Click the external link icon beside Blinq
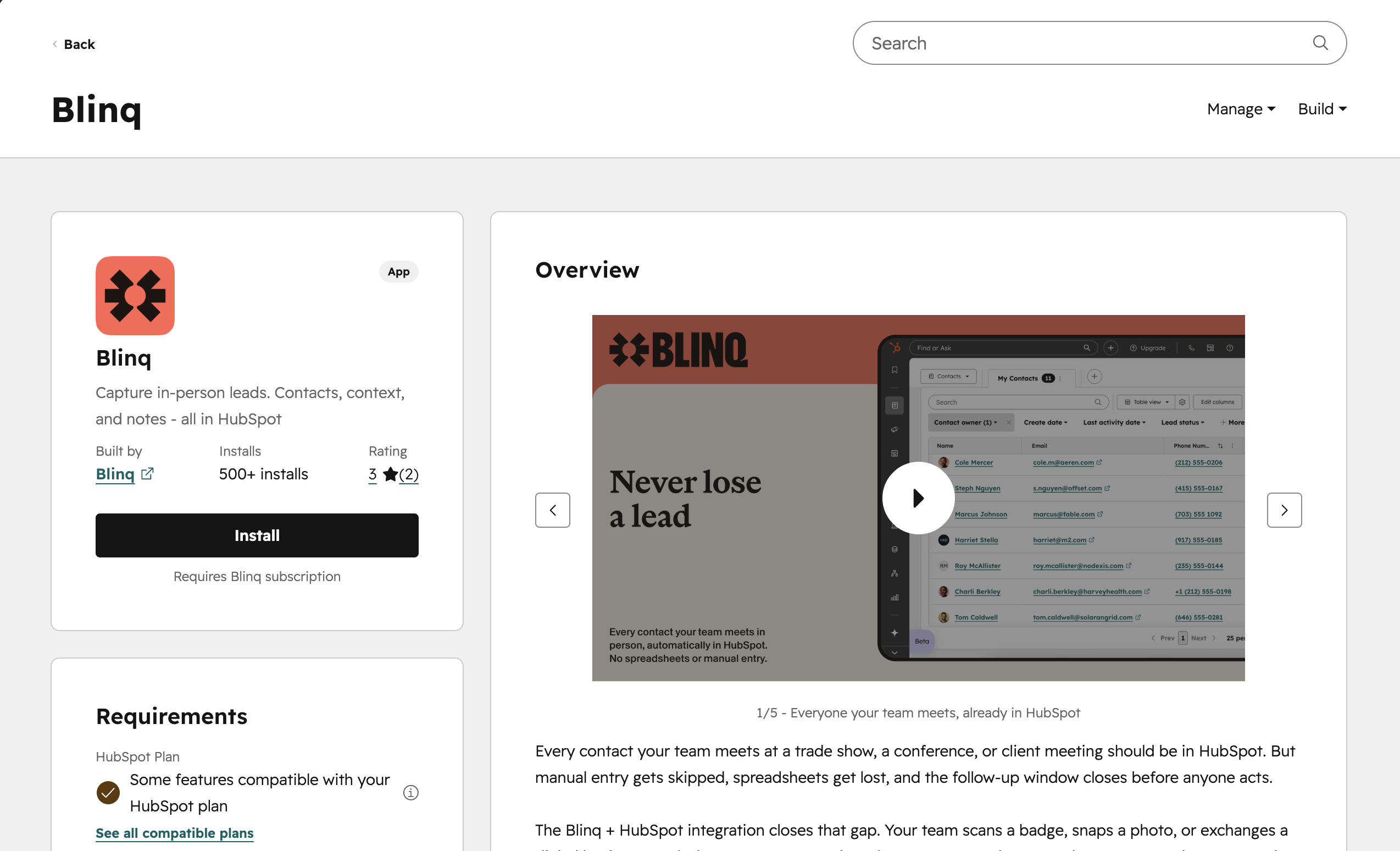Screen dimensions: 1400x851 [147, 473]
